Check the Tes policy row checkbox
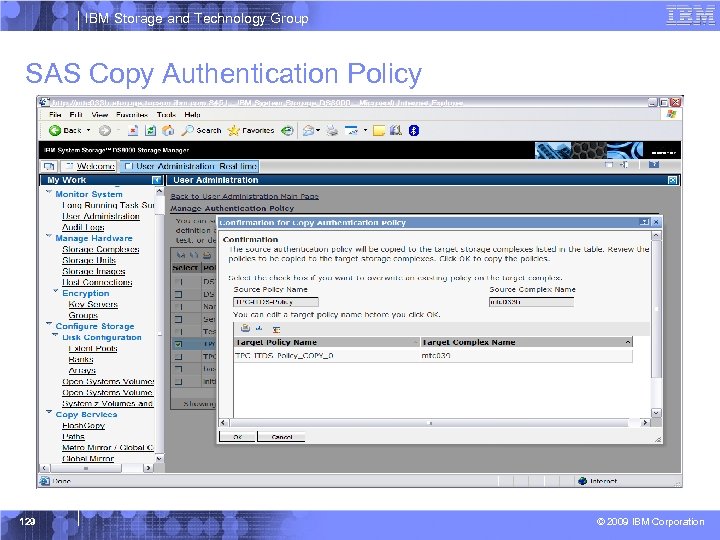This screenshot has width=720, height=540. point(178,332)
